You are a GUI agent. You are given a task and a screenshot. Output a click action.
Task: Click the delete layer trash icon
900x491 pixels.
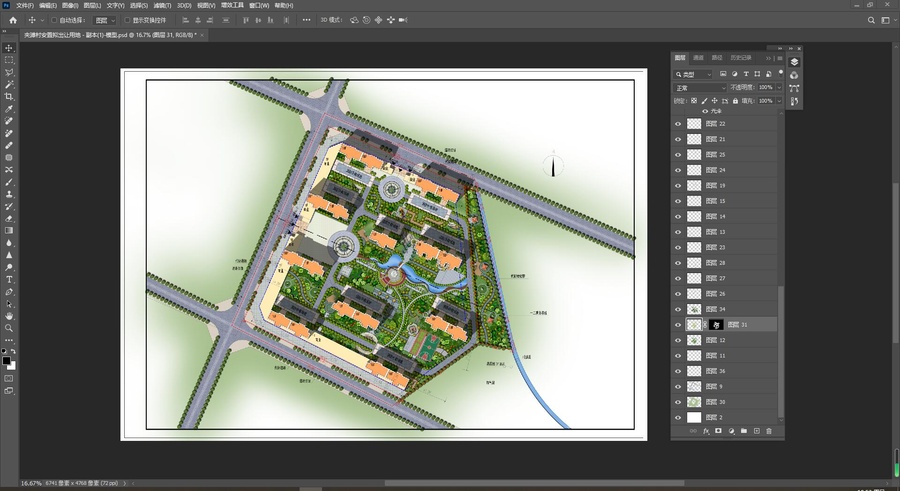tap(769, 431)
